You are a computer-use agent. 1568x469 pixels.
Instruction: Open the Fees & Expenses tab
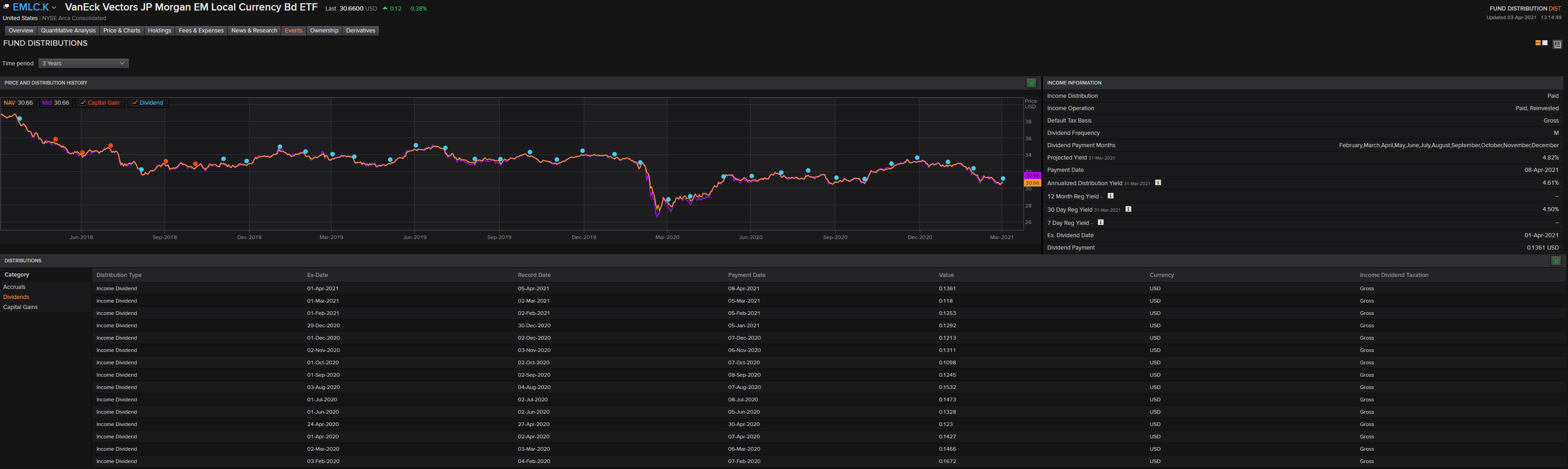click(x=201, y=31)
